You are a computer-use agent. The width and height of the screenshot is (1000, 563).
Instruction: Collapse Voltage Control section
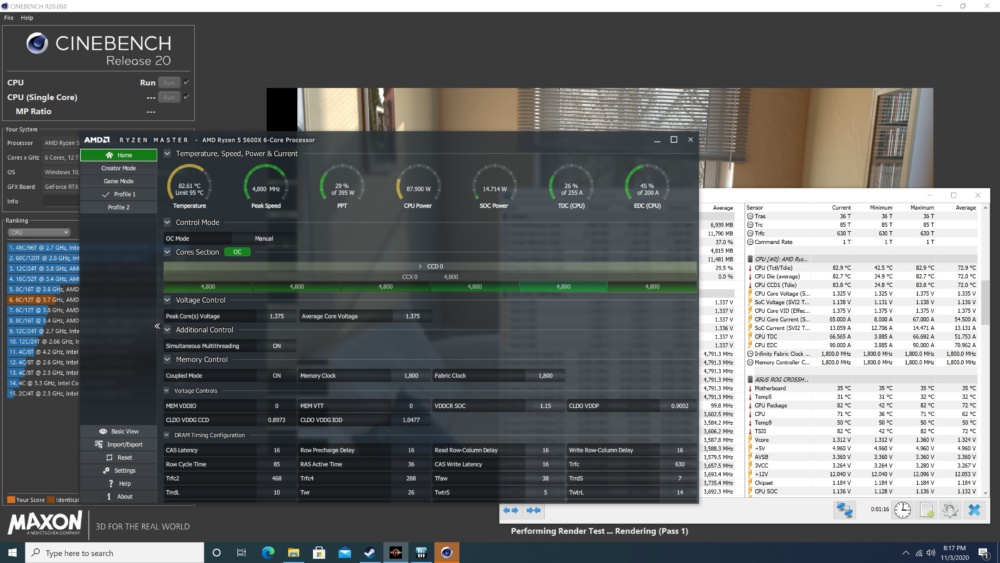pyautogui.click(x=167, y=300)
